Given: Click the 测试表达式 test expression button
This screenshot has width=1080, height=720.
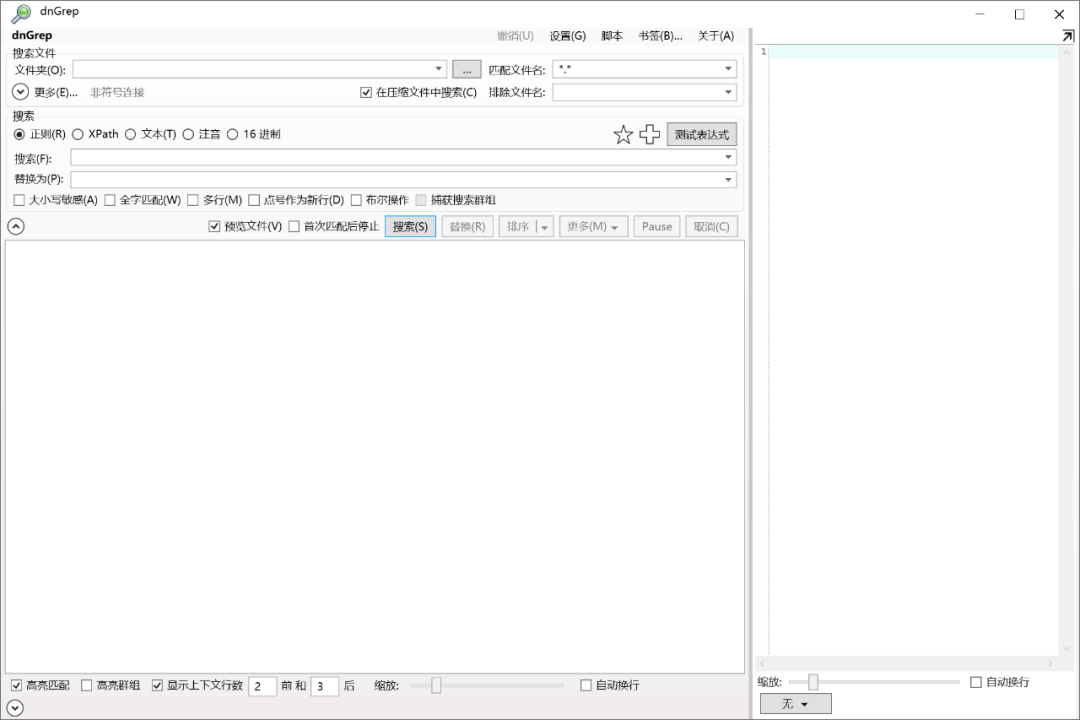Looking at the screenshot, I should (x=701, y=133).
